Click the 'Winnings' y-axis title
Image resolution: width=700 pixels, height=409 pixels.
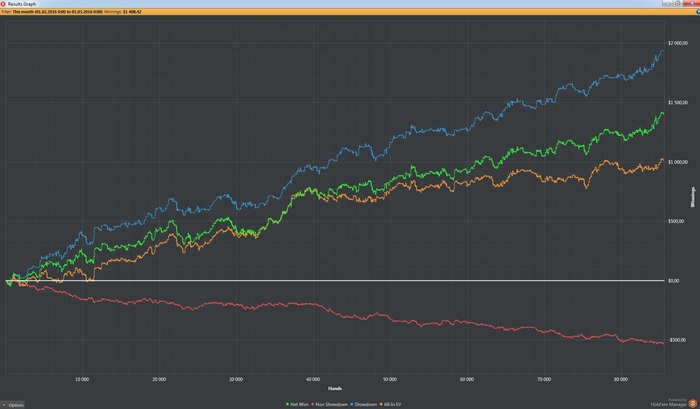point(693,197)
